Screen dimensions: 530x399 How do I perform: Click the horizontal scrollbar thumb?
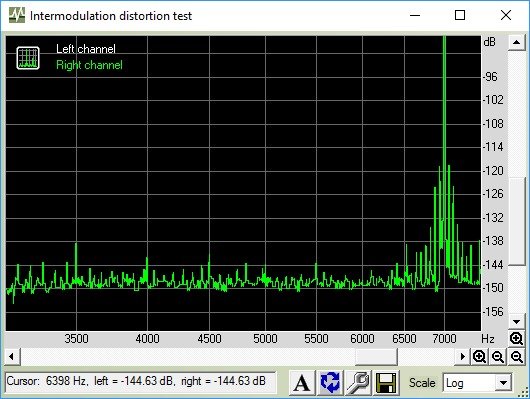click(x=376, y=356)
